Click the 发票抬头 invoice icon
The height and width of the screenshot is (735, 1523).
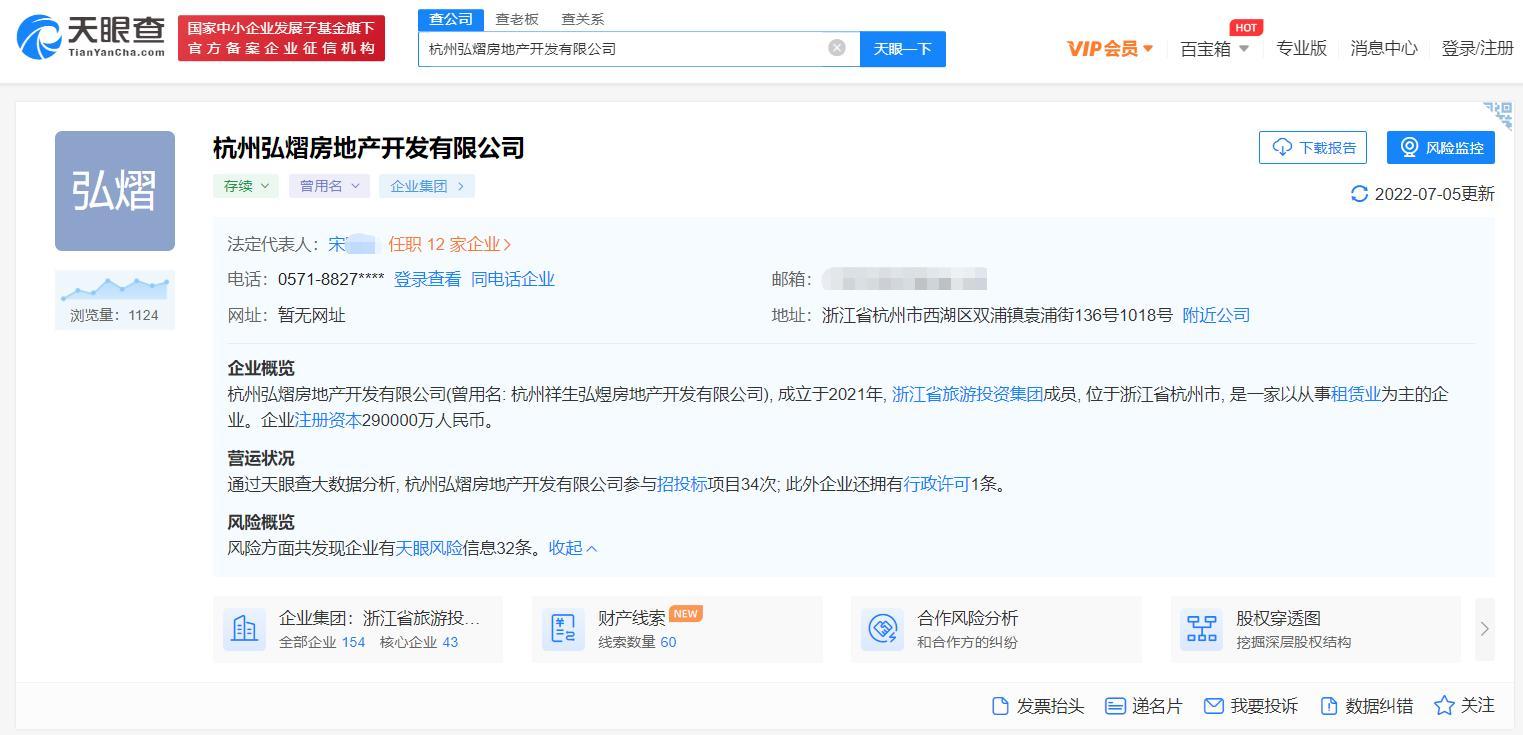(1000, 706)
